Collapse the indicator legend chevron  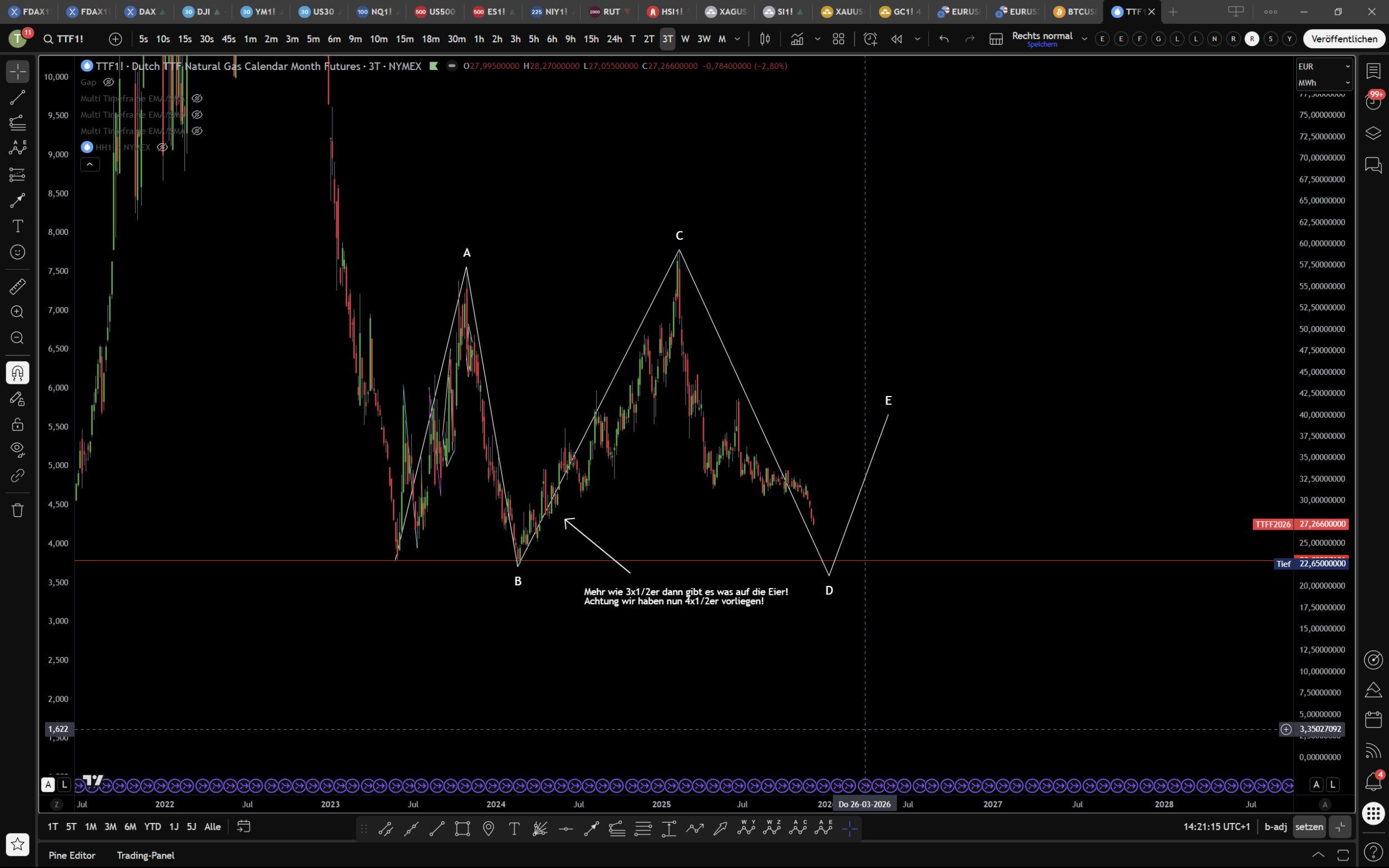click(89, 165)
